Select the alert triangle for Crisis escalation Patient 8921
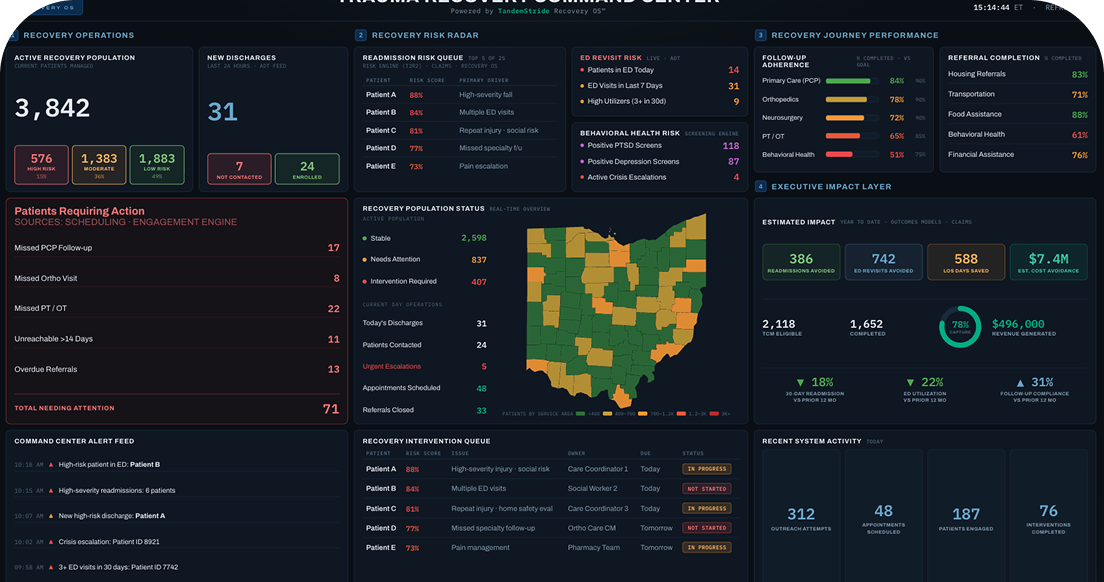This screenshot has width=1104, height=582. [51, 542]
